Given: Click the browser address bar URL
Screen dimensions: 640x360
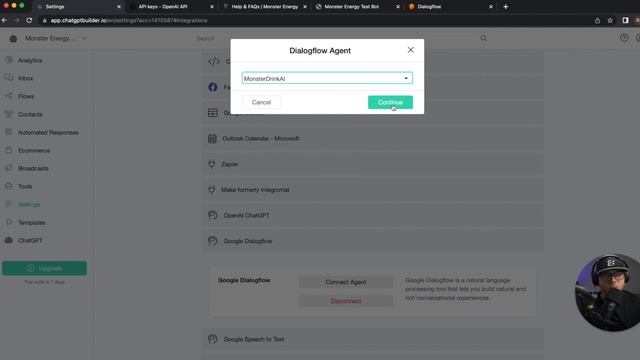Looking at the screenshot, I should pyautogui.click(x=129, y=20).
